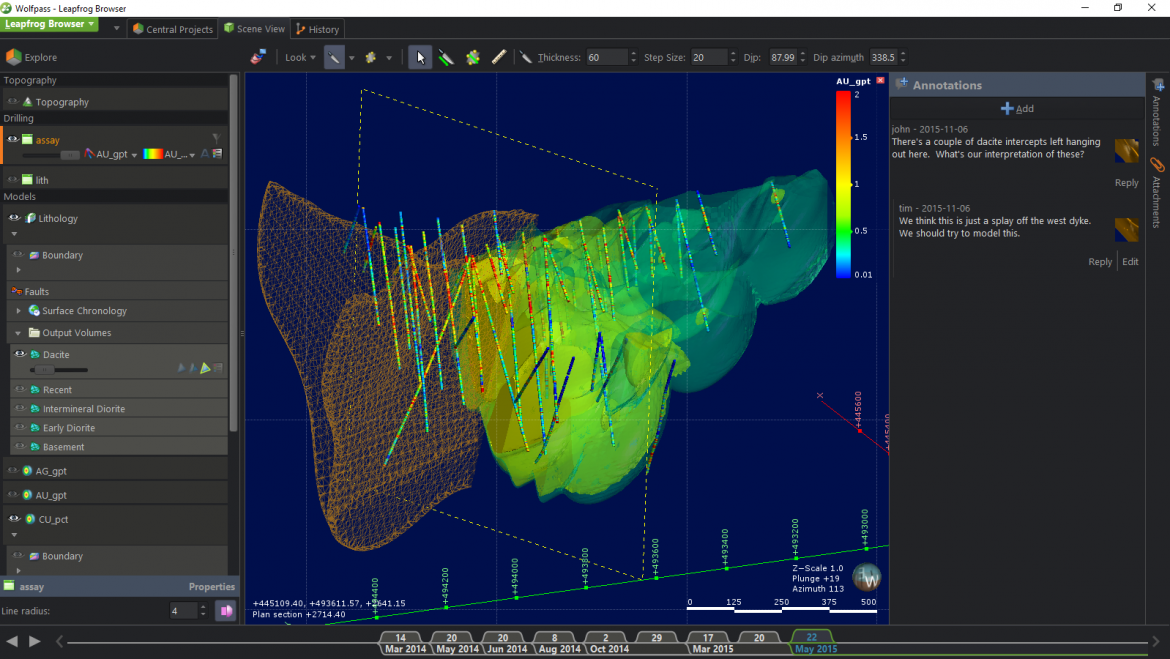
Task: Show the Topography layer using its eye icon
Action: pos(13,102)
